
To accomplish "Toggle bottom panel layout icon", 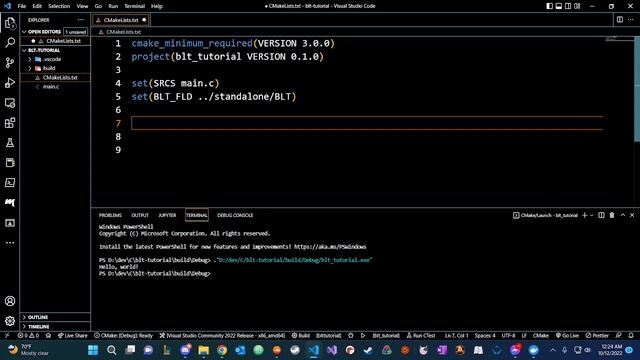I will coord(559,6).
